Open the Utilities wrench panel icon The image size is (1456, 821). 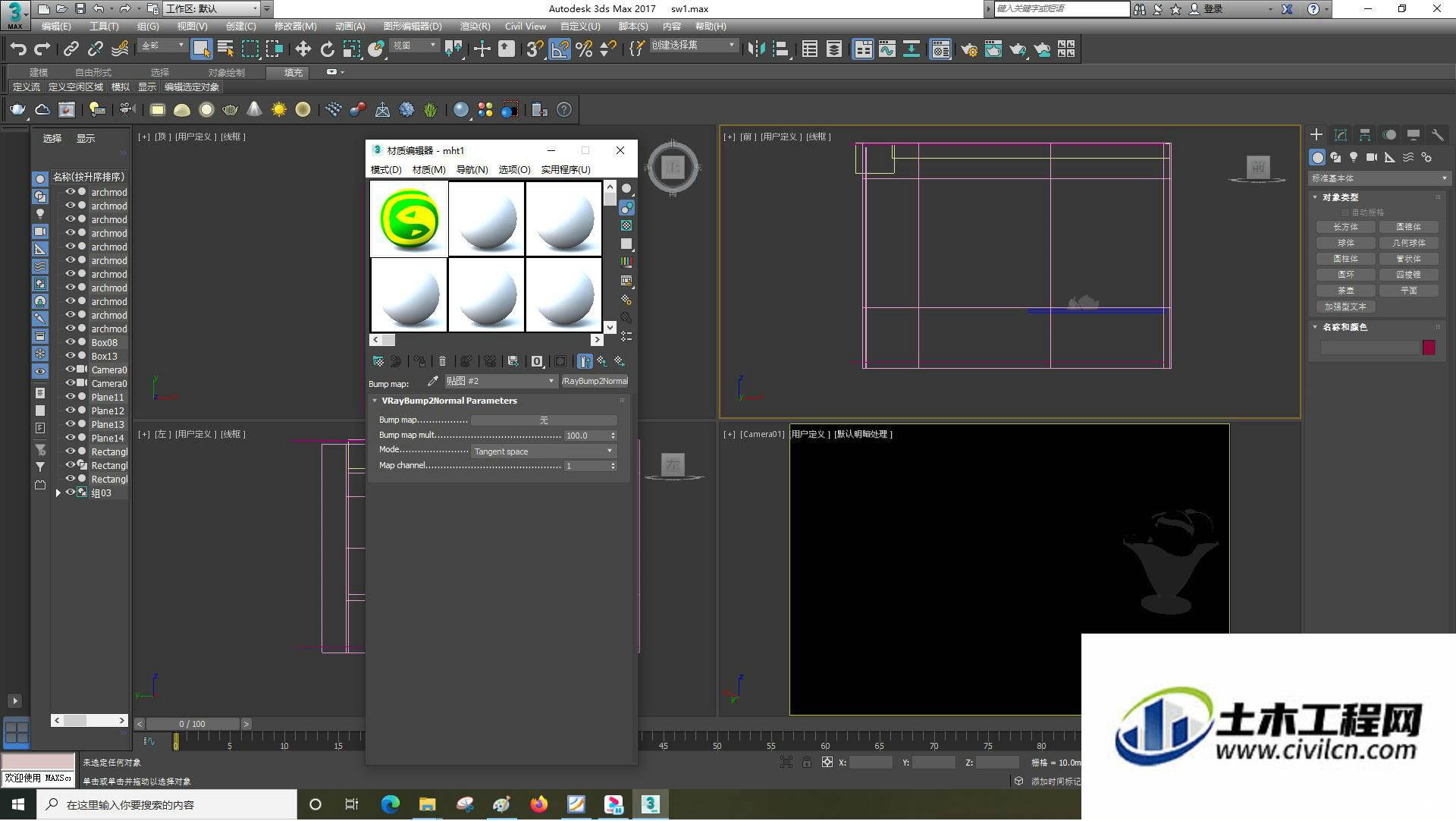coord(1438,135)
